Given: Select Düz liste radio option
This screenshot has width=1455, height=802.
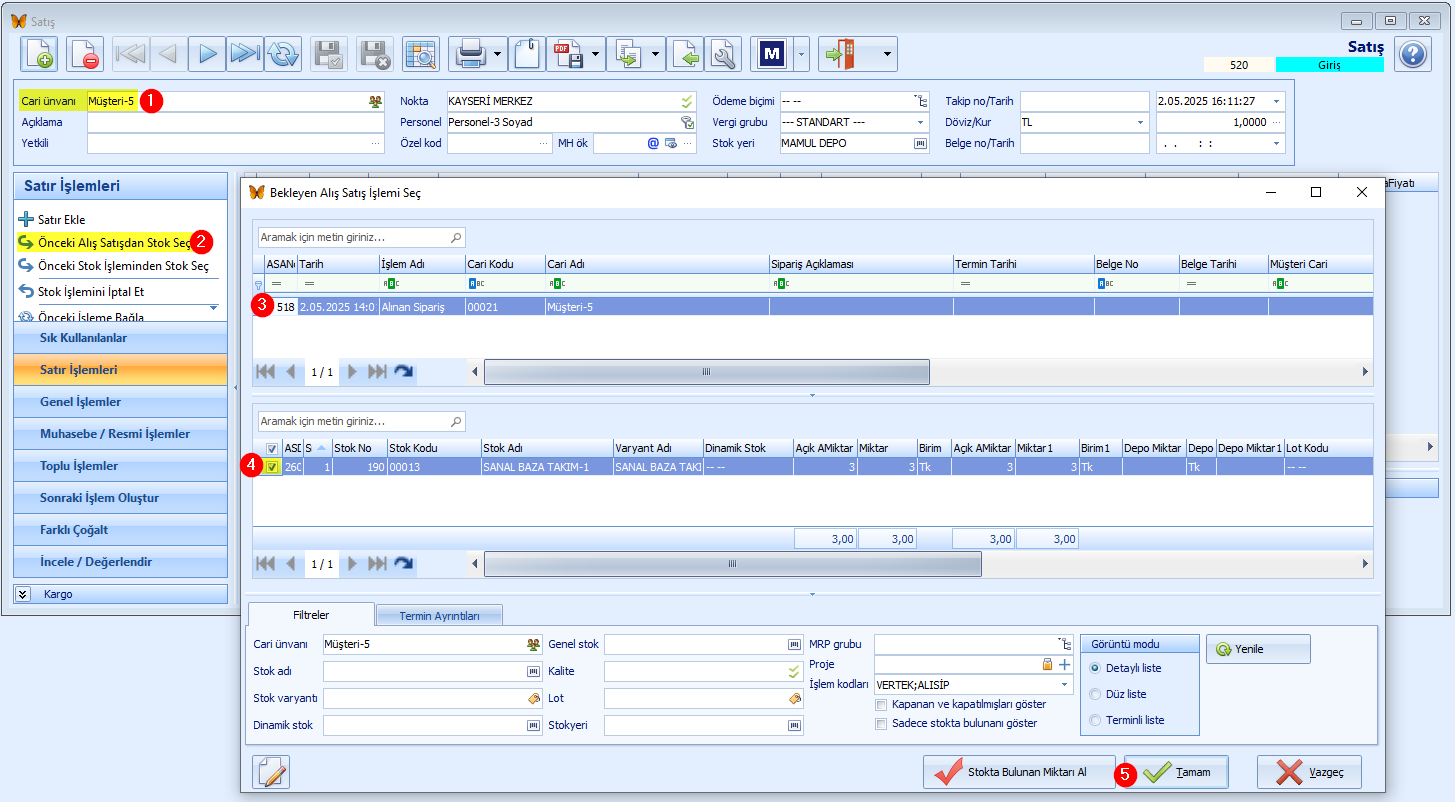Looking at the screenshot, I should click(x=1095, y=694).
